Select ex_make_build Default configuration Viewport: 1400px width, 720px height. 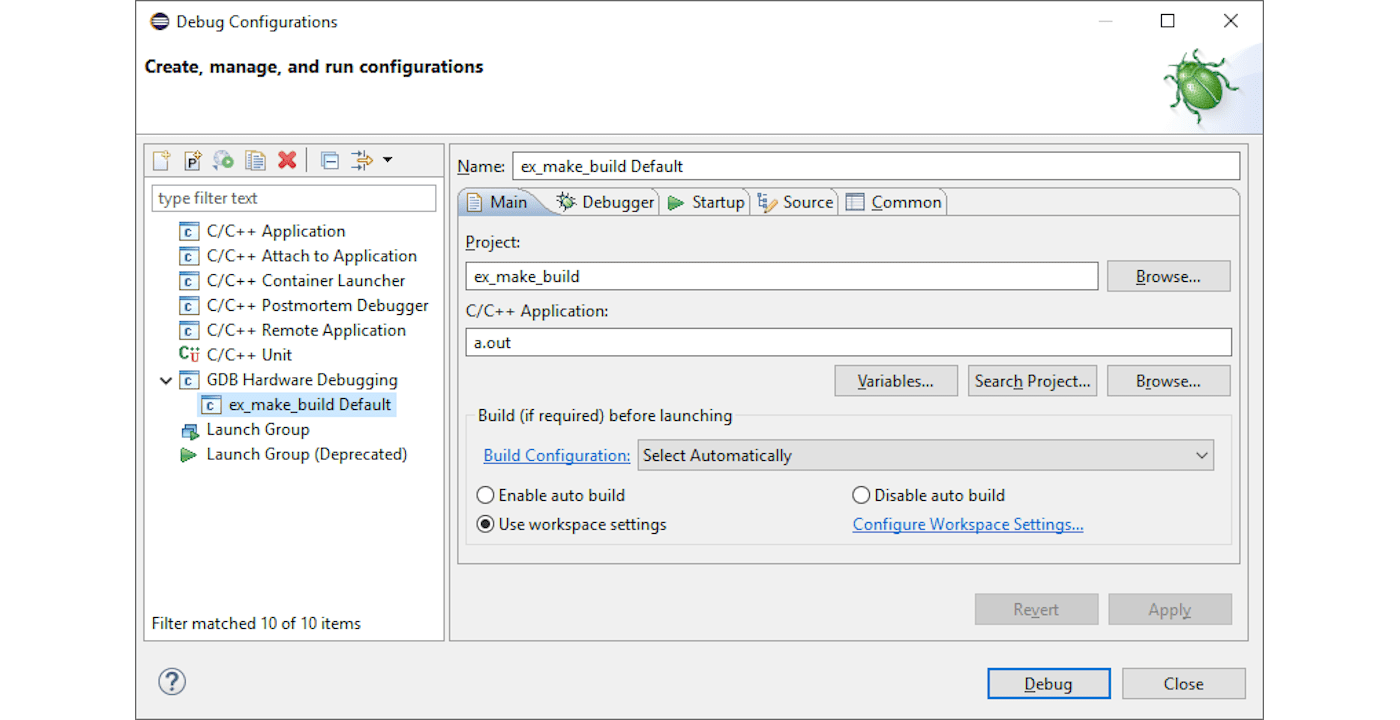point(297,405)
